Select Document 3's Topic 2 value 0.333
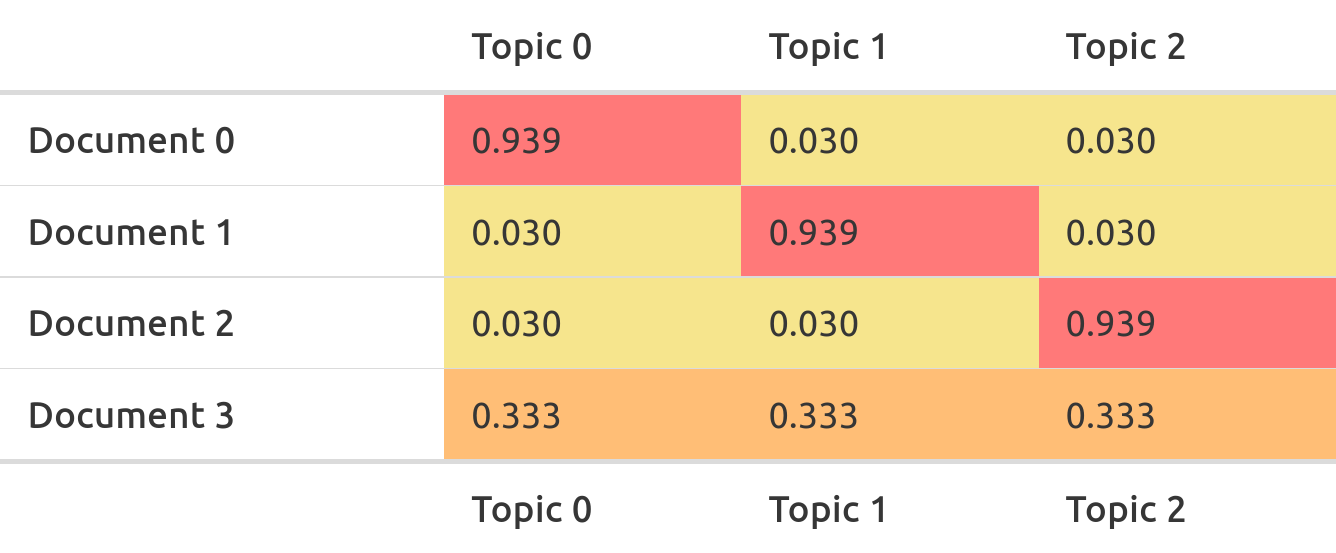The width and height of the screenshot is (1336, 553). (x=1110, y=415)
